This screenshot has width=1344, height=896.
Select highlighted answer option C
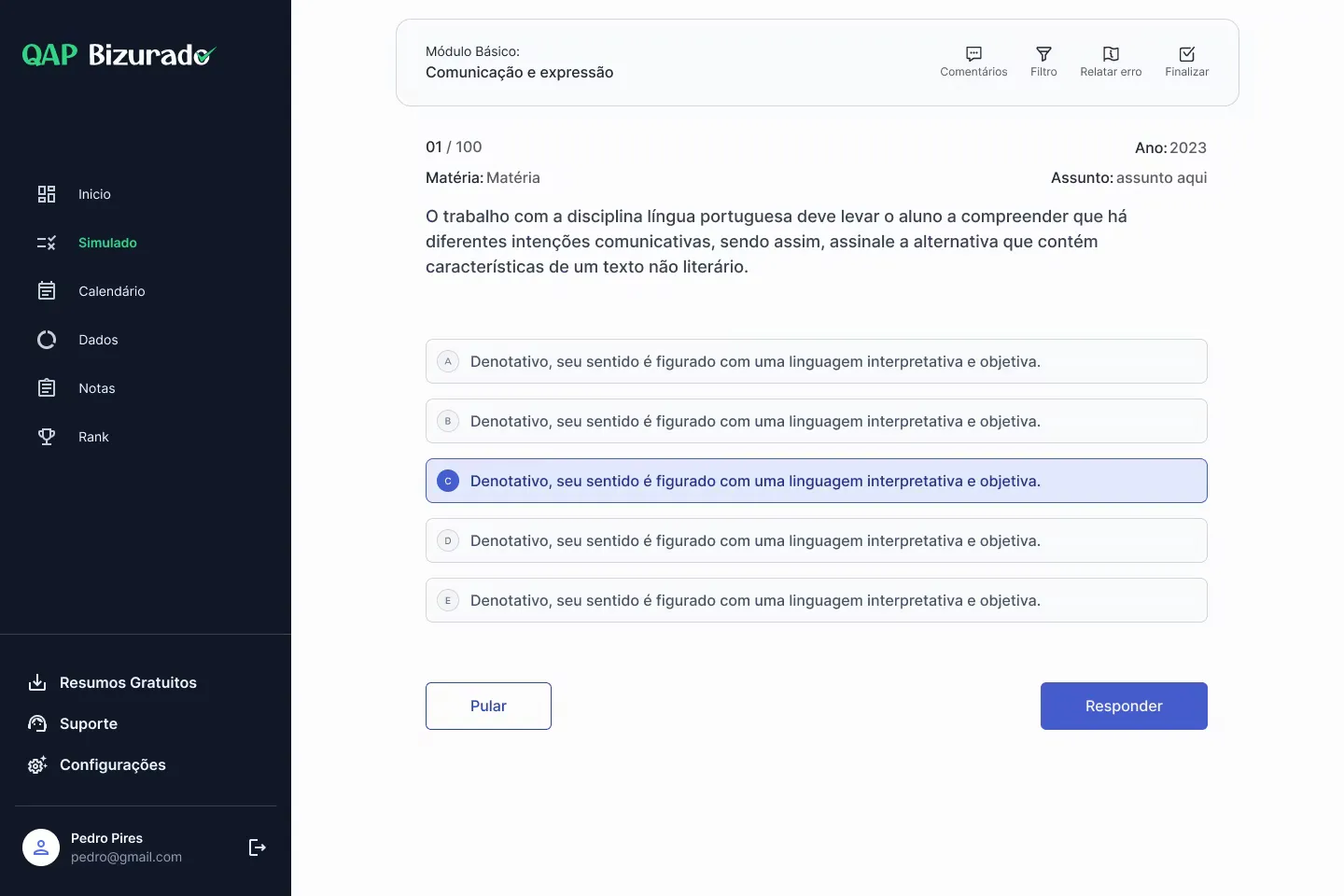[817, 481]
